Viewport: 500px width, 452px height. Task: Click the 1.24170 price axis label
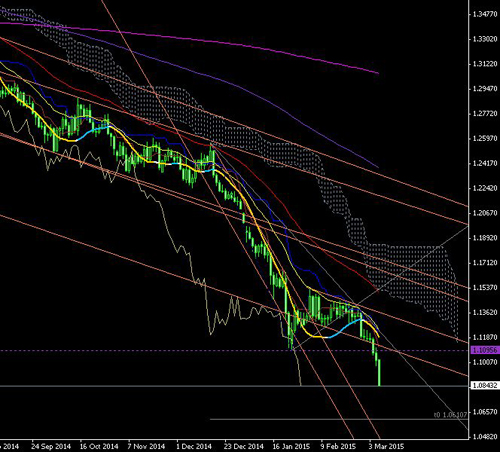(485, 163)
